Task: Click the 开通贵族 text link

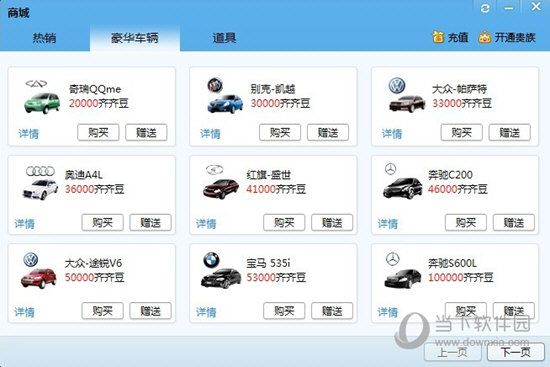Action: click(x=515, y=37)
